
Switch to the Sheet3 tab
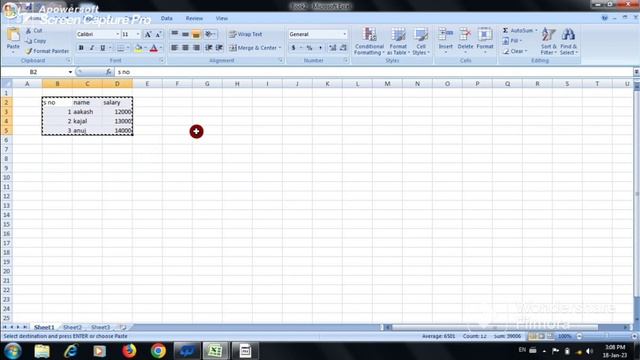(100, 327)
